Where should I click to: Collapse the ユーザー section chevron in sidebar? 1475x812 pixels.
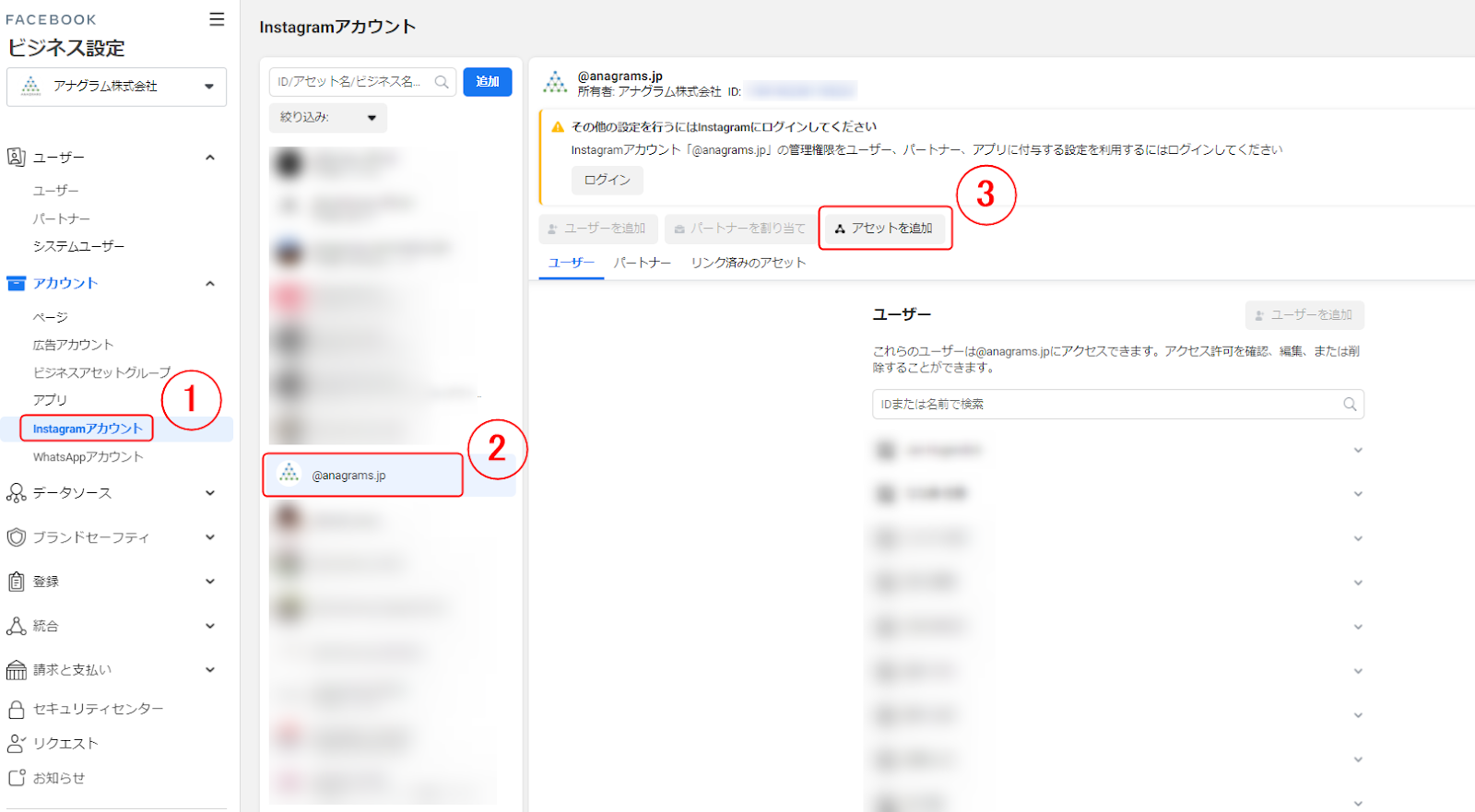click(x=210, y=158)
